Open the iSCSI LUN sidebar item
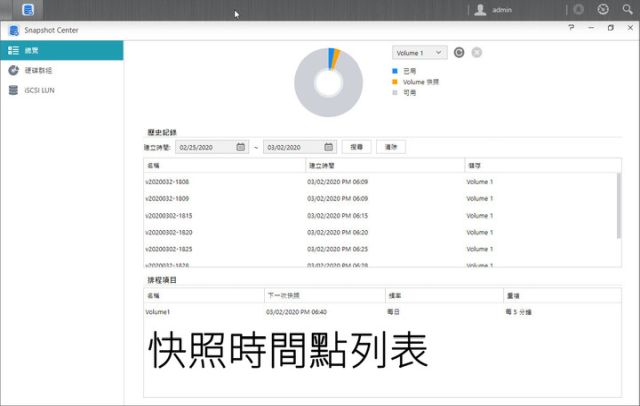Screen dimensions: 640x406 click(x=62, y=90)
